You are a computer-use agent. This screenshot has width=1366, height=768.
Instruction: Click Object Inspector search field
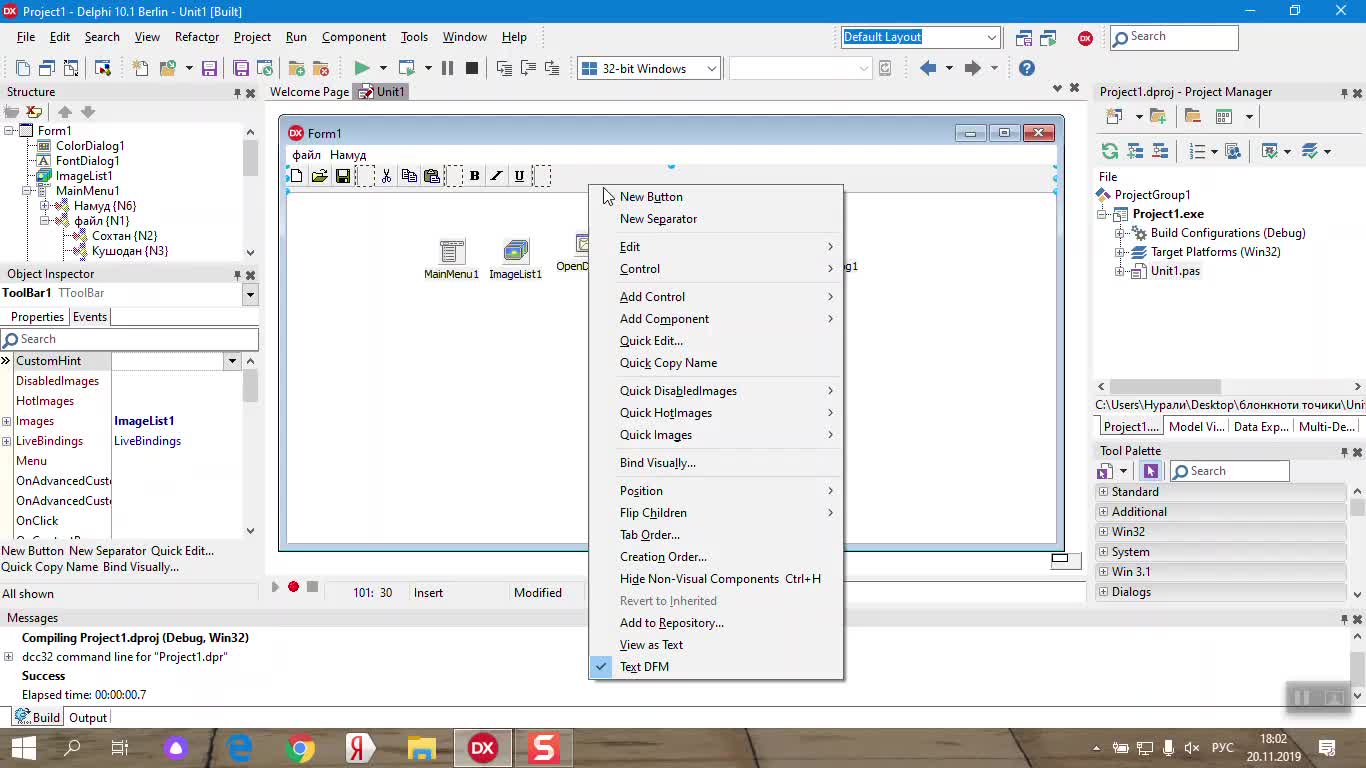[x=130, y=339]
